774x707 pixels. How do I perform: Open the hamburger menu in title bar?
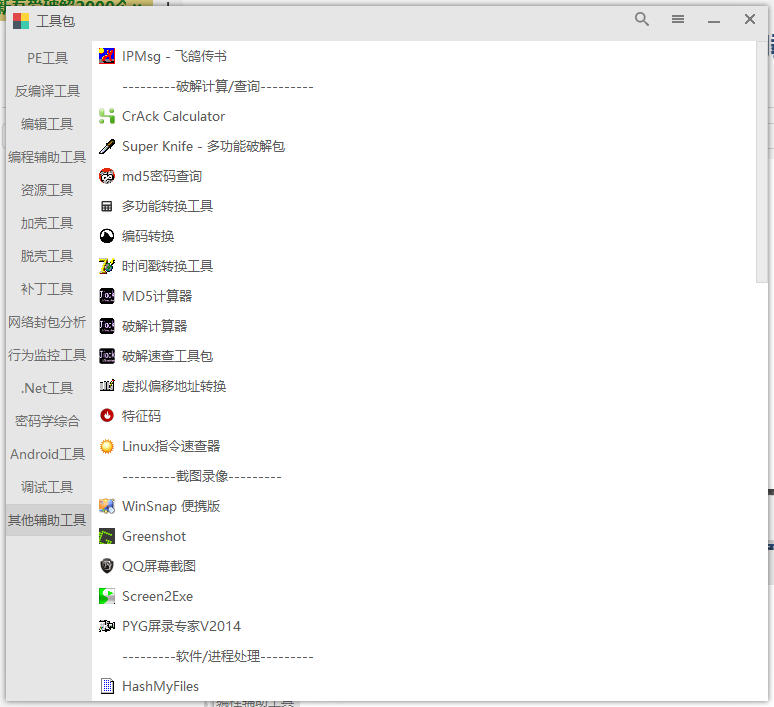click(678, 20)
